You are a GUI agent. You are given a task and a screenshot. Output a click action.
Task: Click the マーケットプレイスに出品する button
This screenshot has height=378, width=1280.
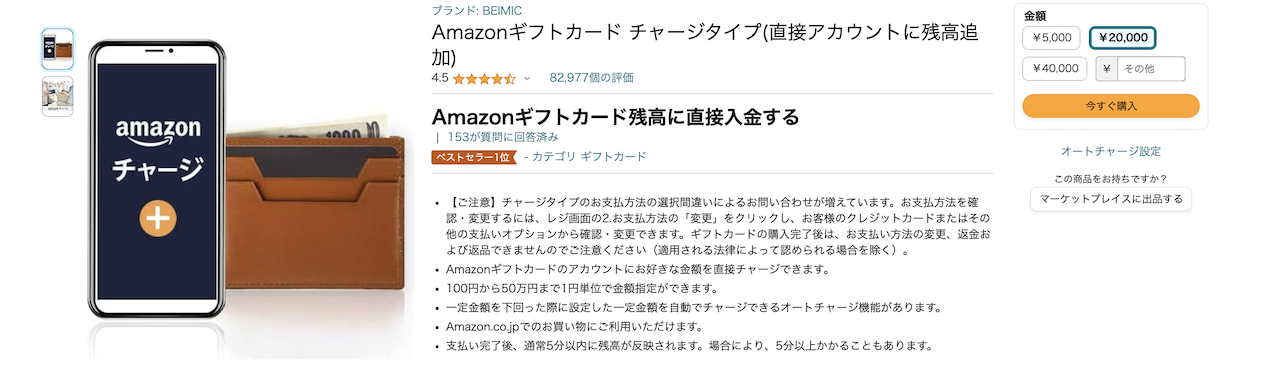[x=1111, y=199]
